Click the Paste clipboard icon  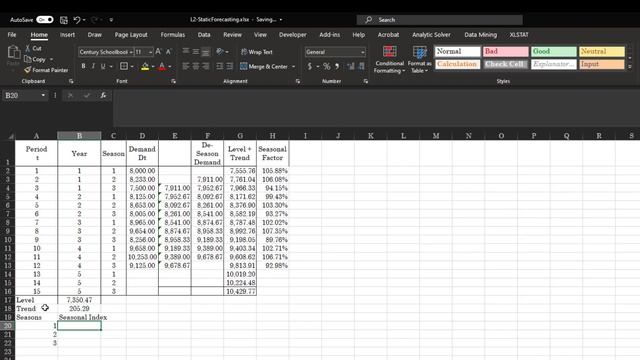13,53
